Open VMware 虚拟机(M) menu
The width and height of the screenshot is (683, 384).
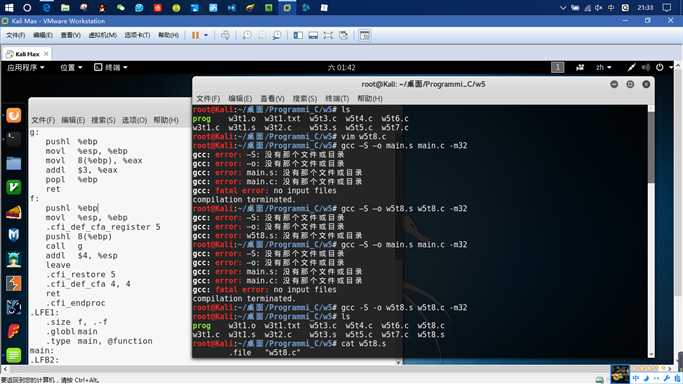102,35
